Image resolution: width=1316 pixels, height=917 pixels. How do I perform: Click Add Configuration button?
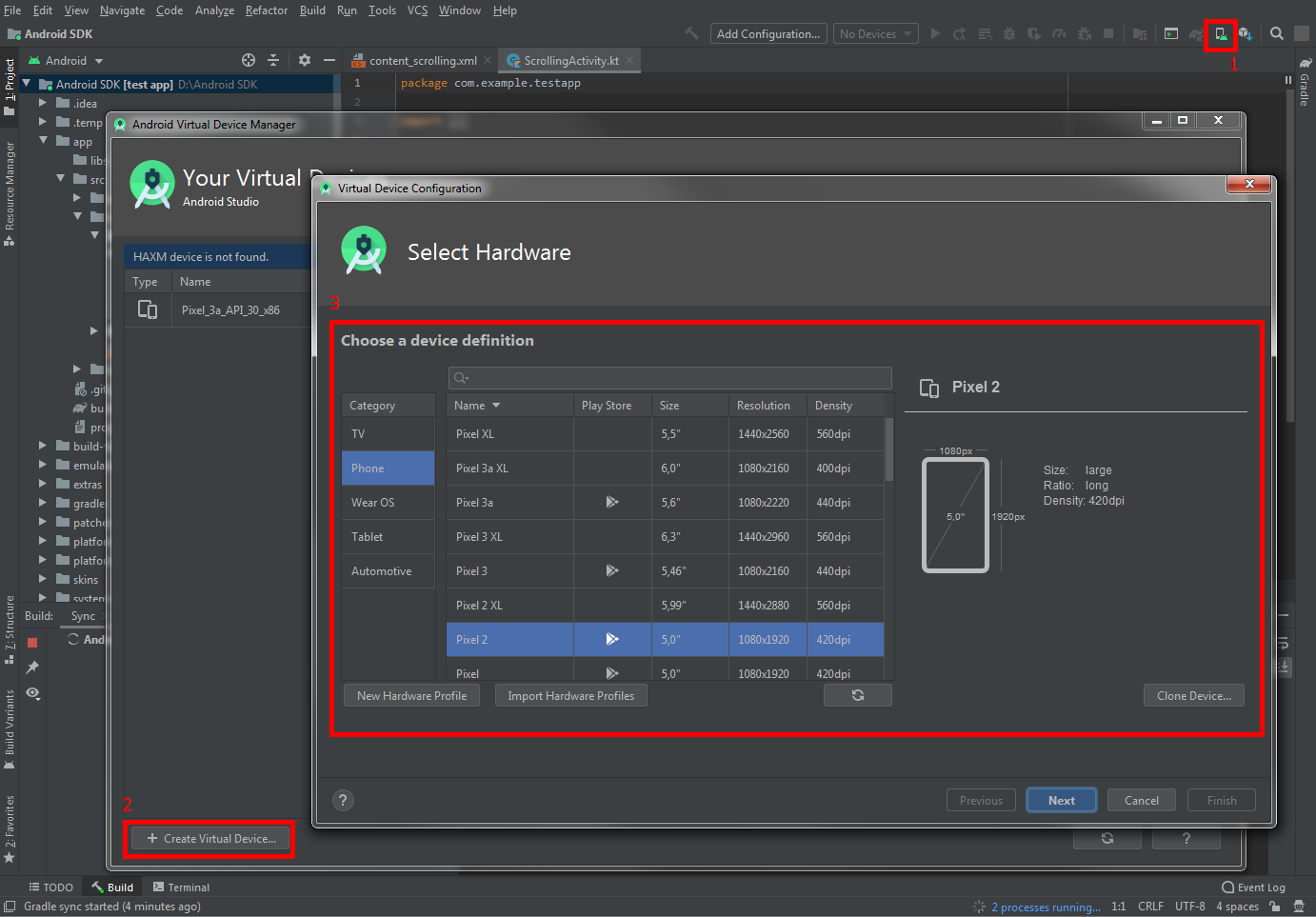click(768, 33)
